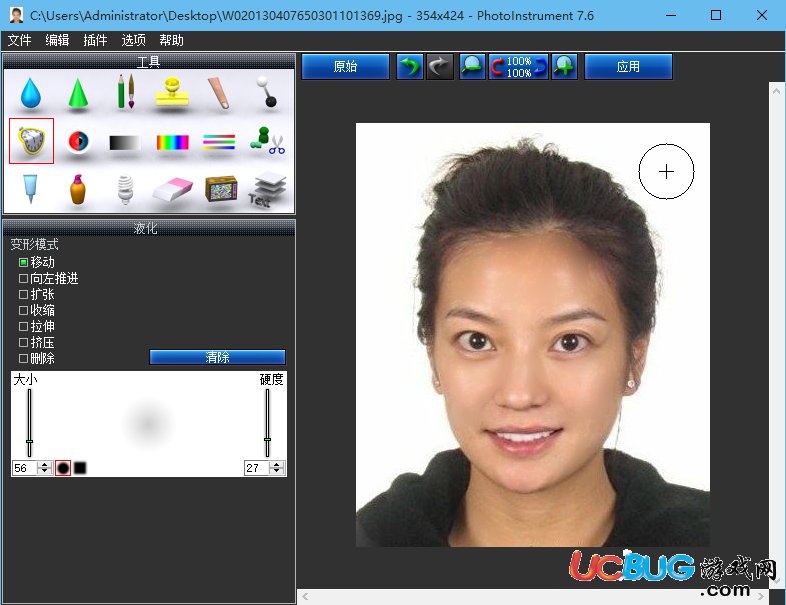Screen dimensions: 786x605
Task: Open the 编辑 menu
Action: [x=57, y=40]
